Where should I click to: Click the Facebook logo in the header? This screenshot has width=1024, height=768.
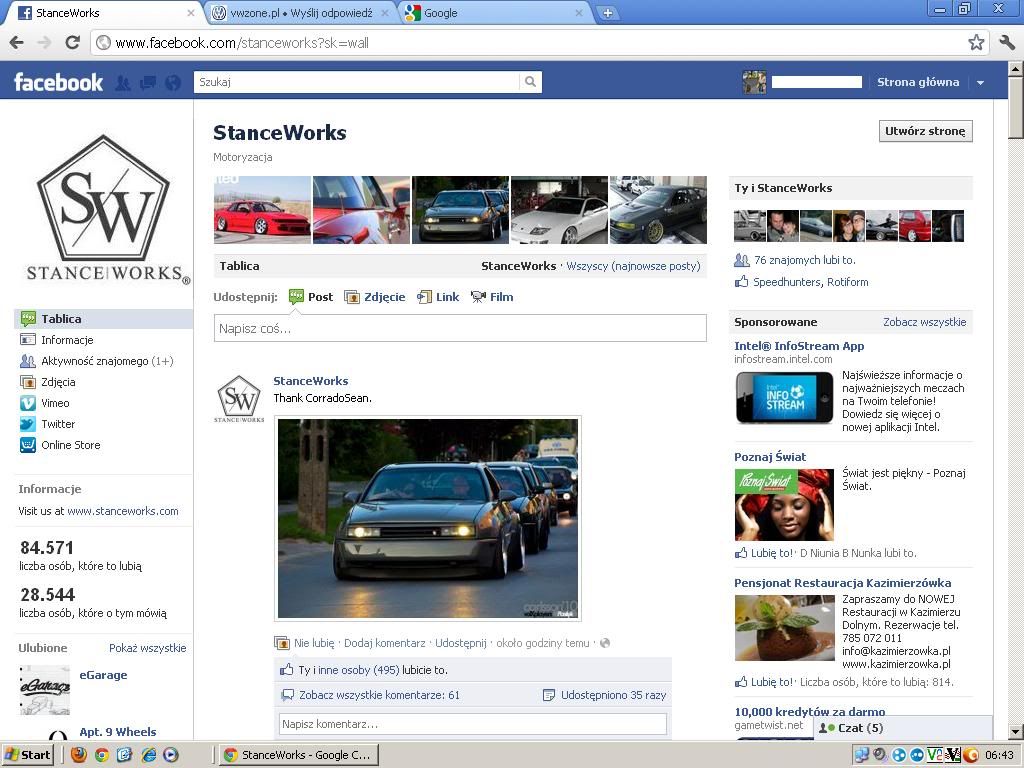point(58,82)
